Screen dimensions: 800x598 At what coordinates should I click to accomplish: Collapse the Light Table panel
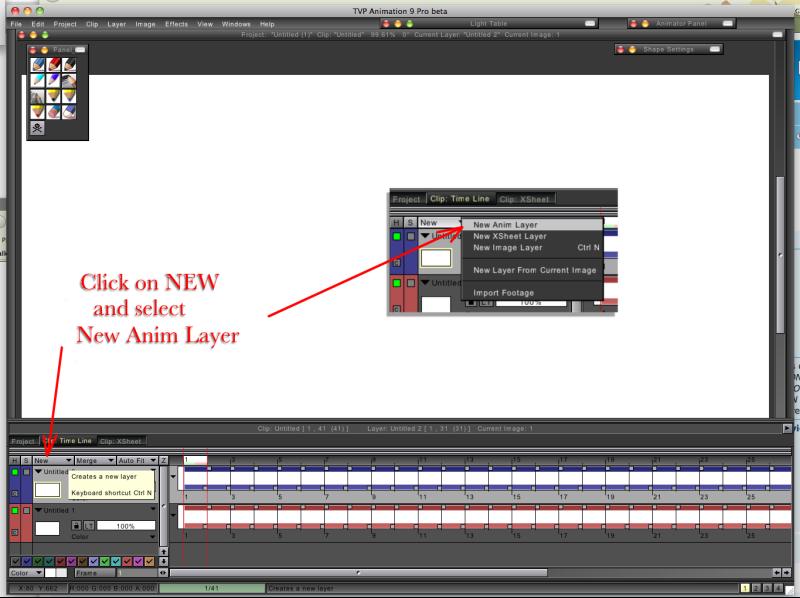click(590, 23)
